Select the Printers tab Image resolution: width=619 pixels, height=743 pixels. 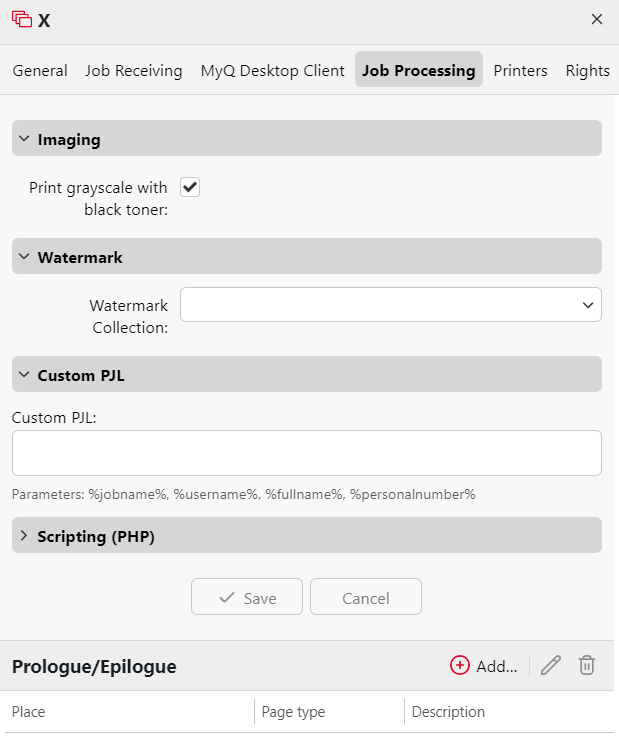pos(520,71)
